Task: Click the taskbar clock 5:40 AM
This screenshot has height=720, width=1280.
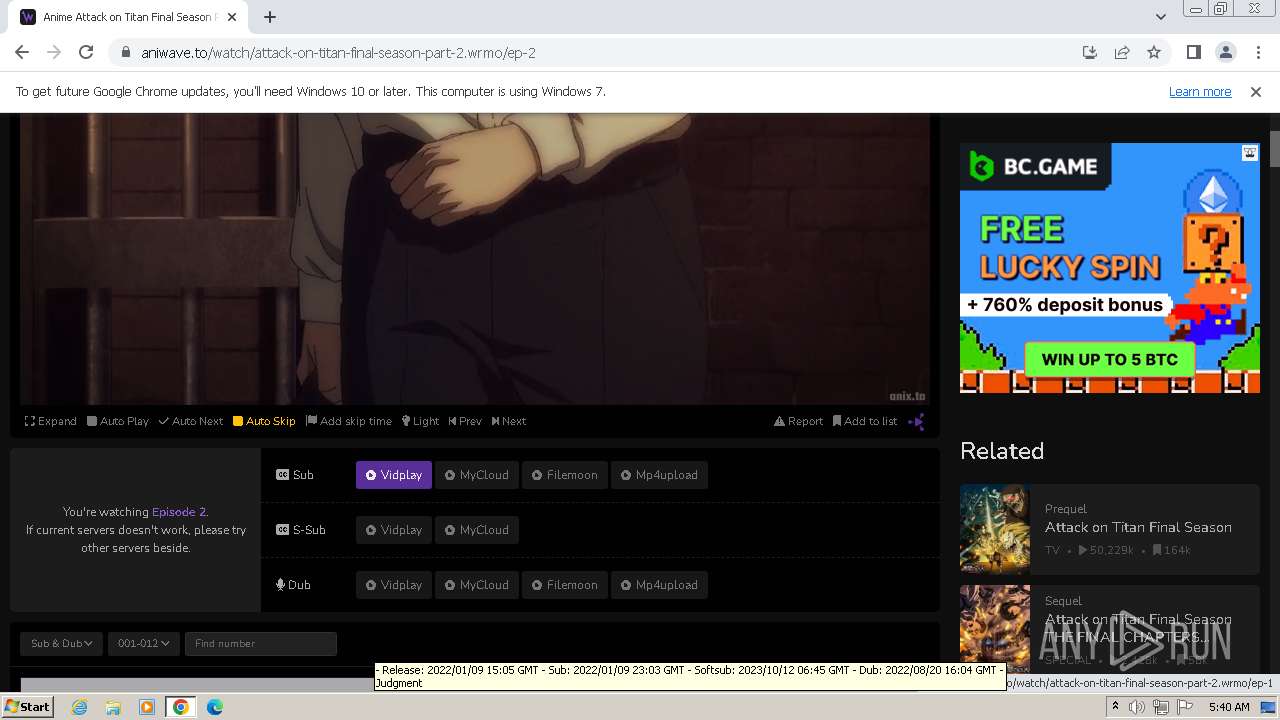Action: click(1229, 707)
